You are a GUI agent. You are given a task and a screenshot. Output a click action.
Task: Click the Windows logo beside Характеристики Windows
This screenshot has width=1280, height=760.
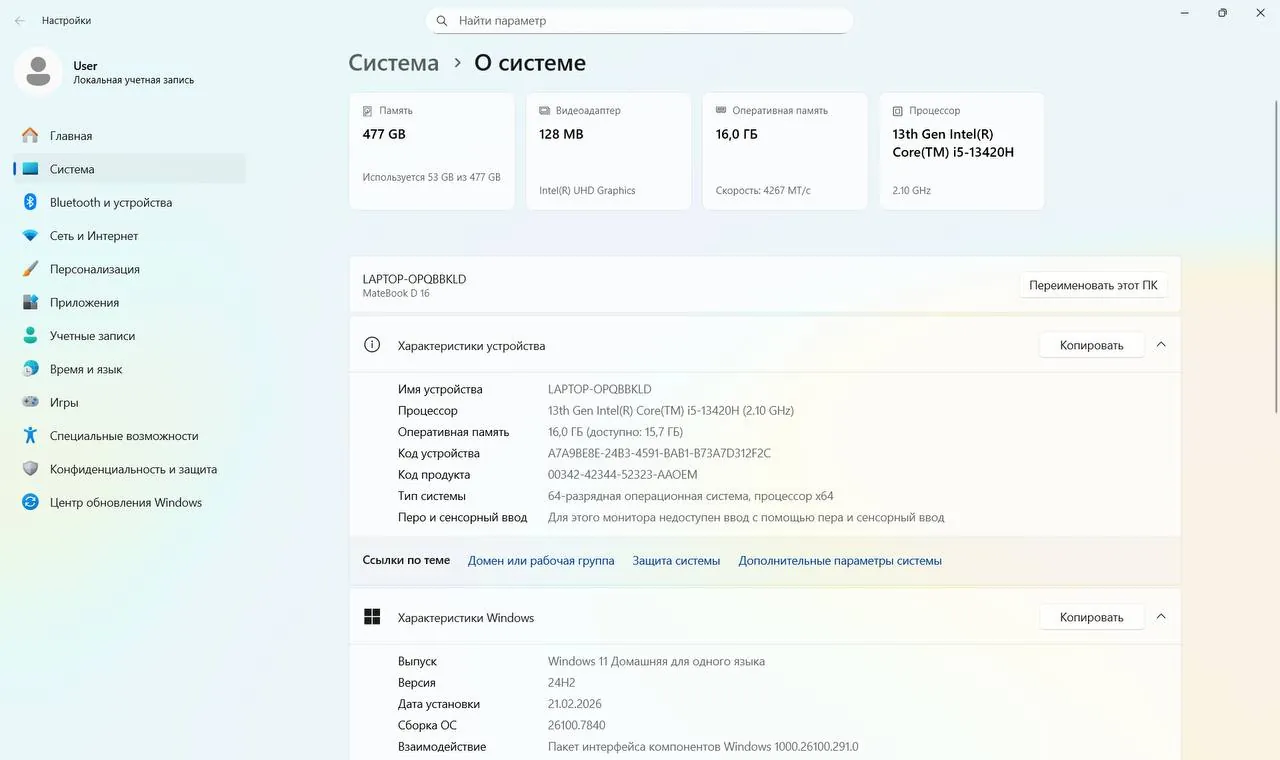coord(372,617)
